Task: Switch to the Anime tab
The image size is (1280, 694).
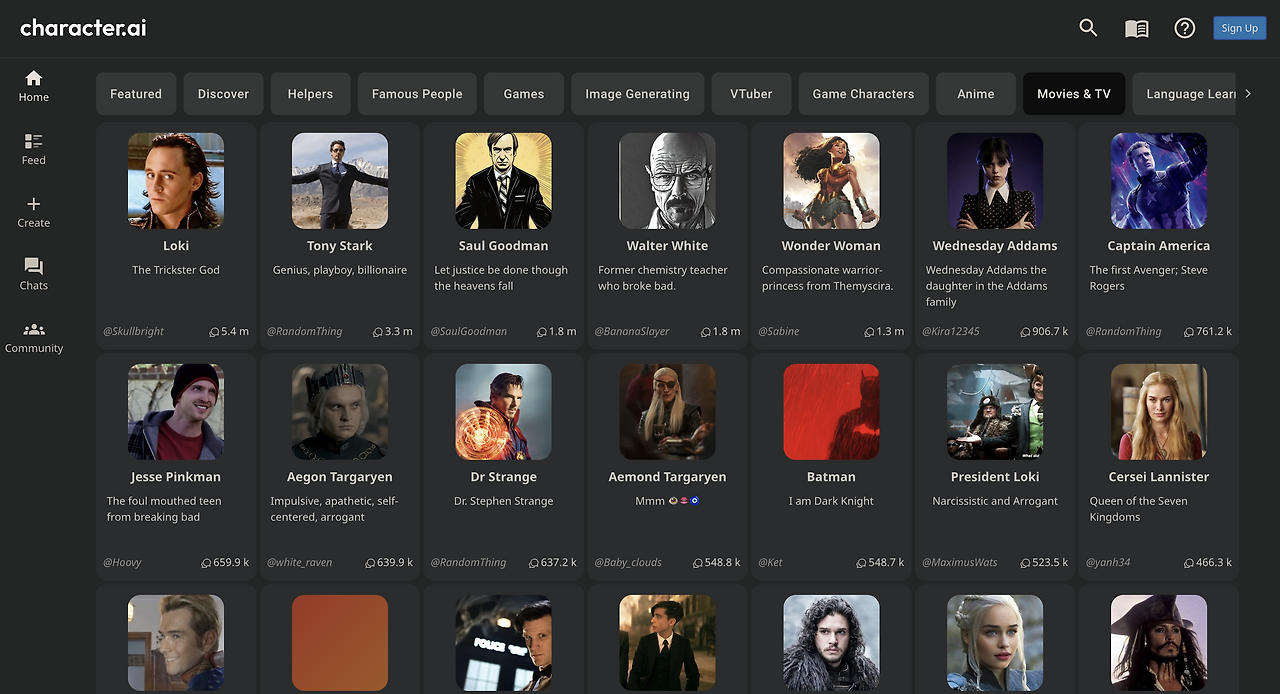Action: tap(976, 94)
